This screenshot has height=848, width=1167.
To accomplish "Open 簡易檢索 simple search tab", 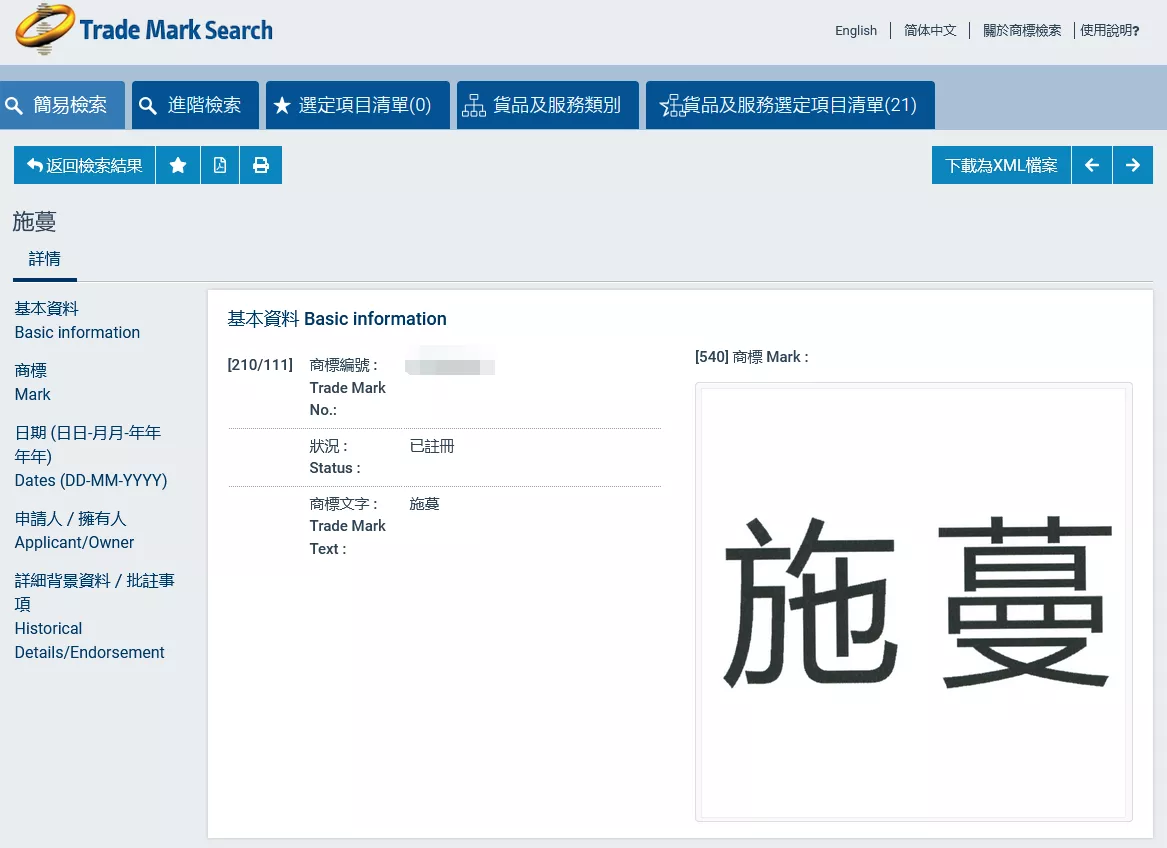I will click(x=63, y=105).
